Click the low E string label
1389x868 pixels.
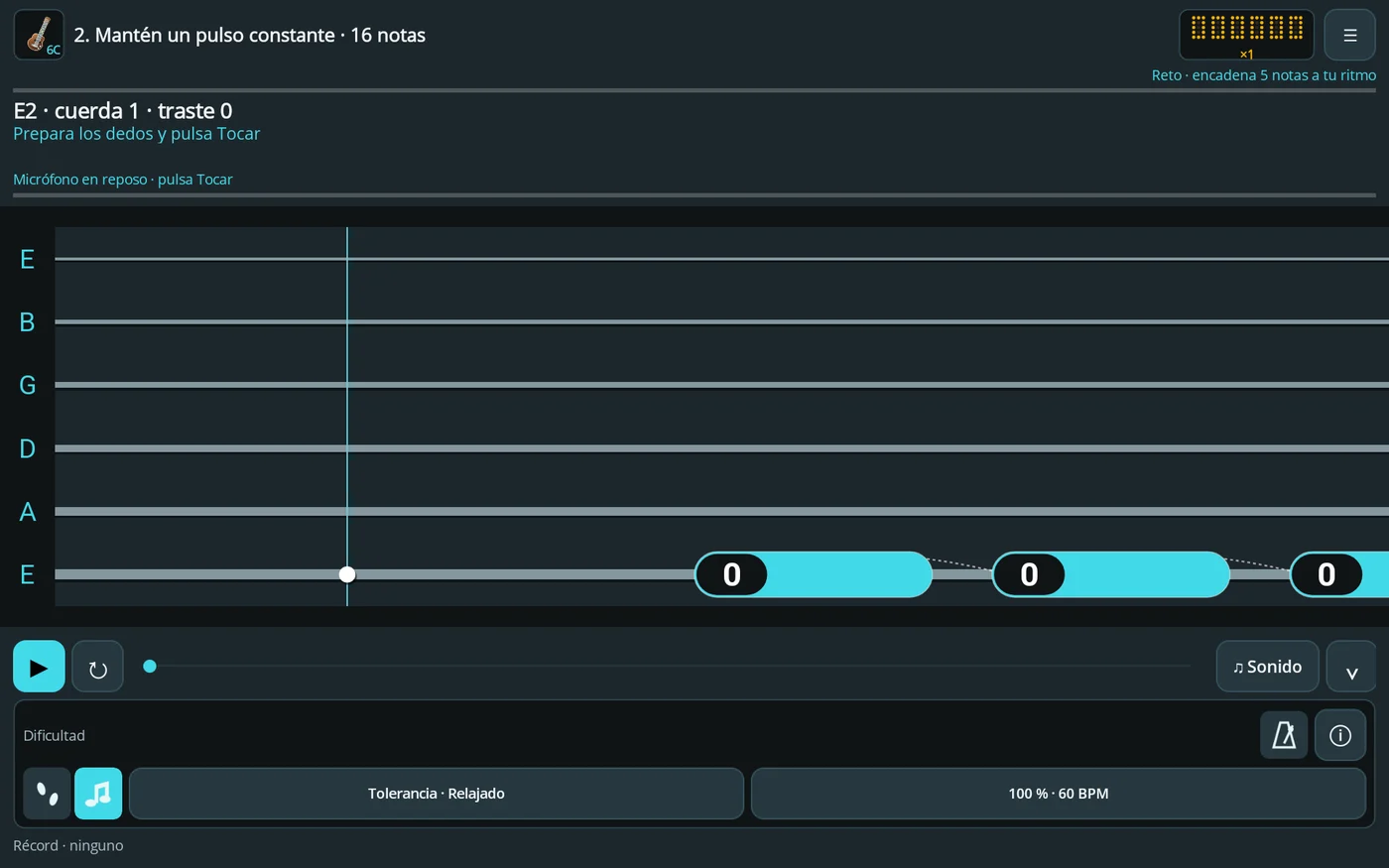(x=28, y=574)
